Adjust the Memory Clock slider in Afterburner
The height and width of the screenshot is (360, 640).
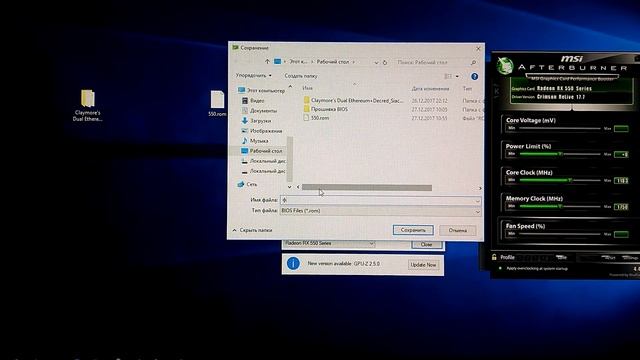pos(559,206)
